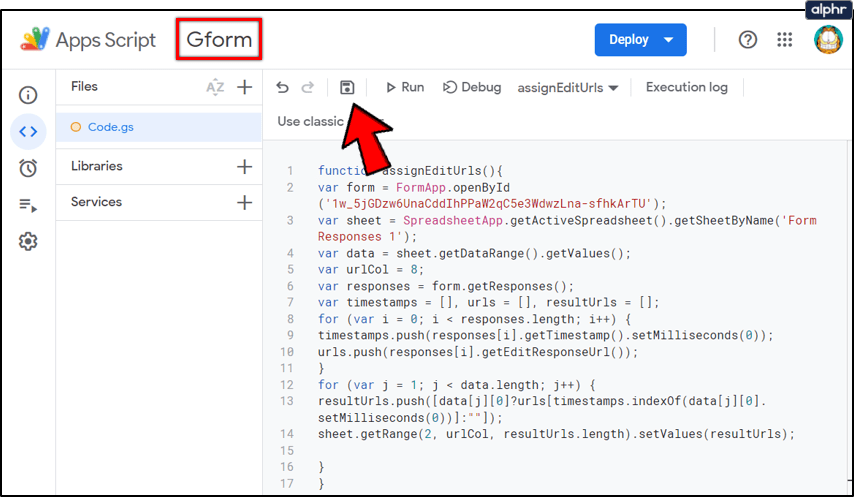Click the sheet.getRange line 14 code
854x497 pixels.
[557, 434]
